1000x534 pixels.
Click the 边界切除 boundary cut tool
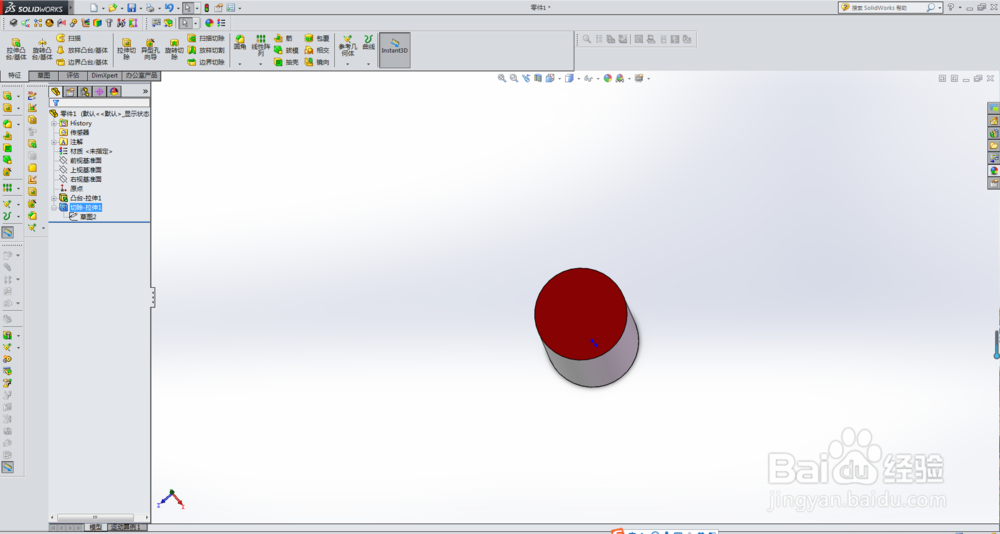(x=206, y=62)
